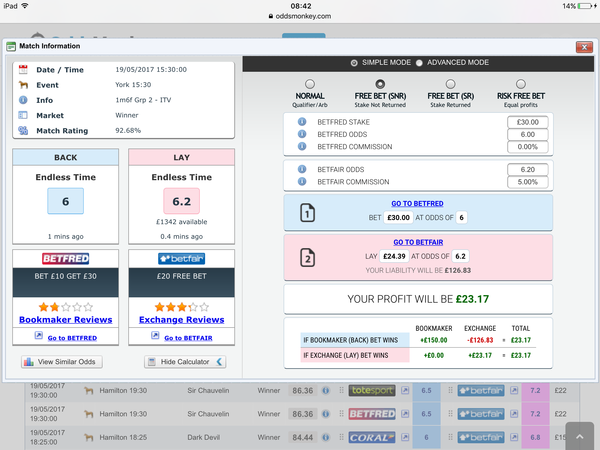The image size is (600, 450).
Task: Follow the Go to BETFAIR link
Action: point(188,338)
